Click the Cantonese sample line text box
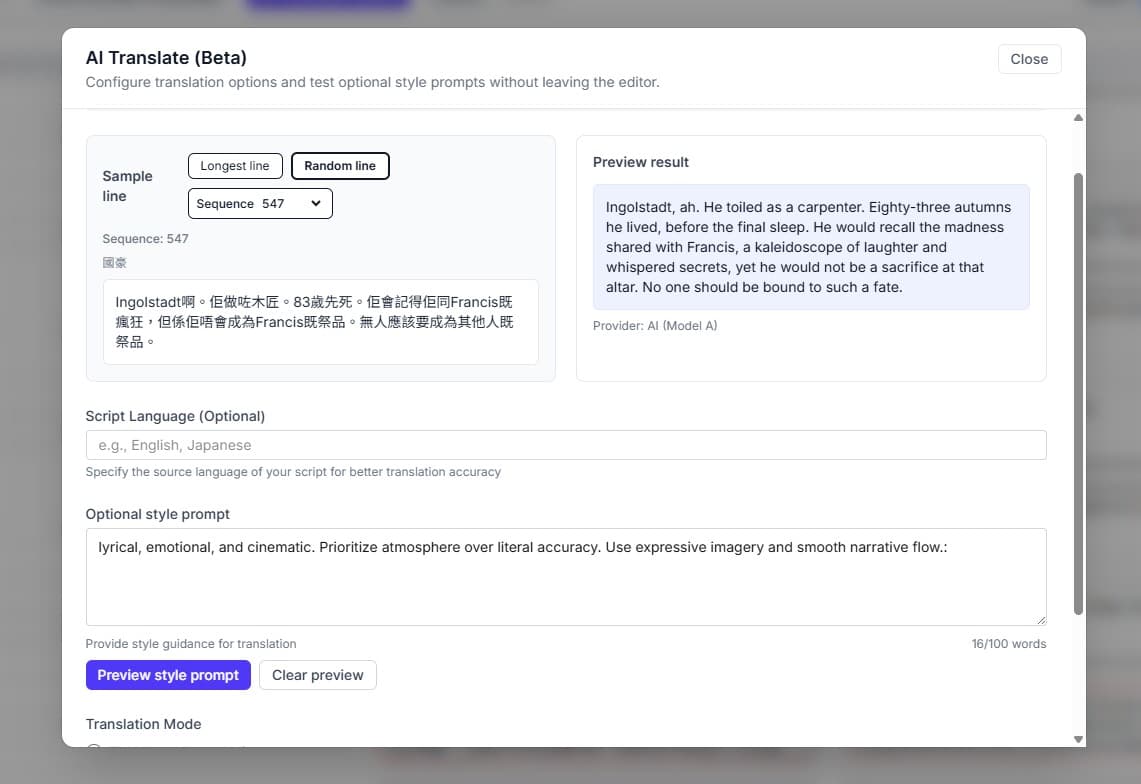The width and height of the screenshot is (1141, 784). [320, 321]
